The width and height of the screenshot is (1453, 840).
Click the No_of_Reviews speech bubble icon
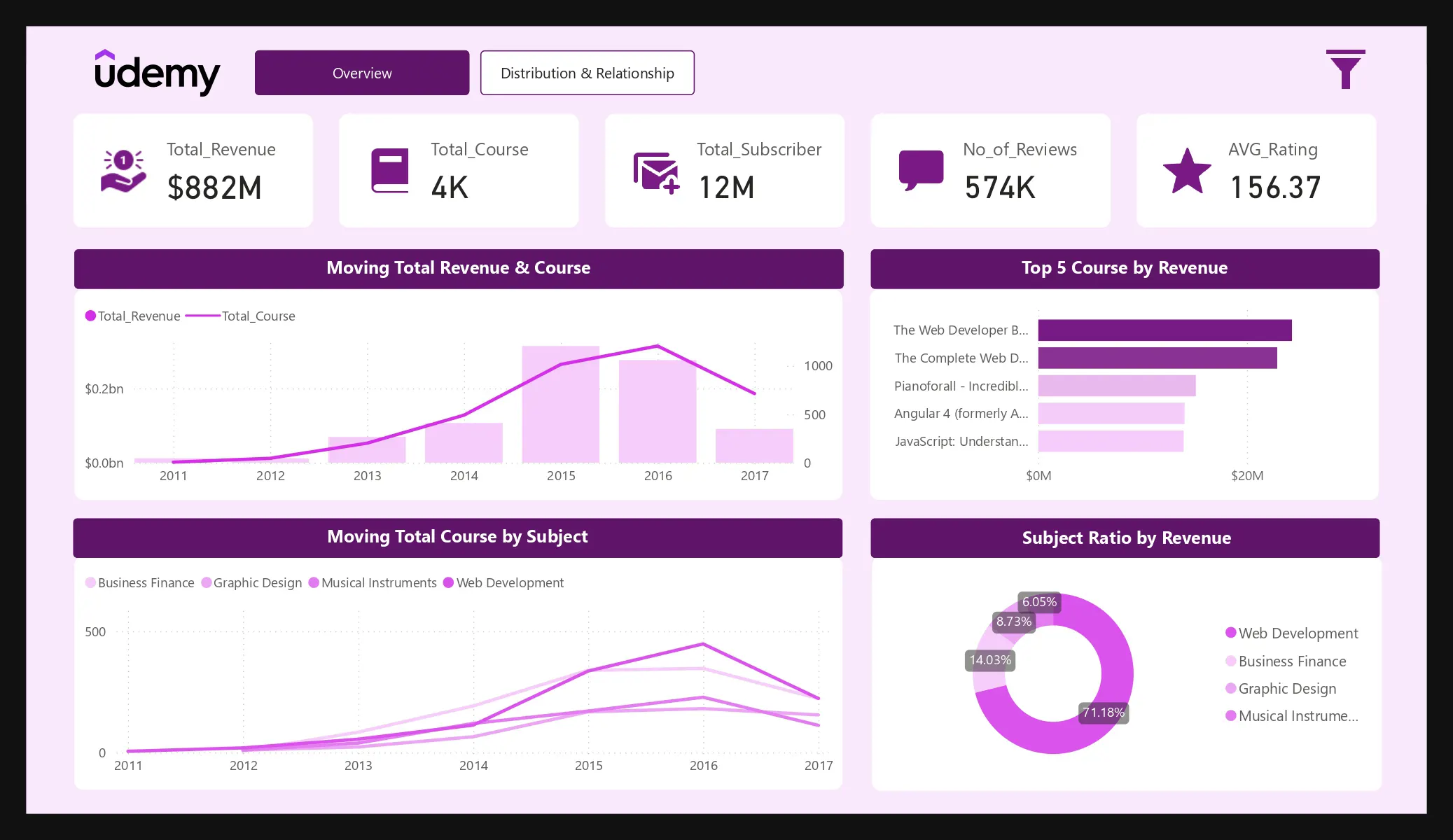click(921, 171)
